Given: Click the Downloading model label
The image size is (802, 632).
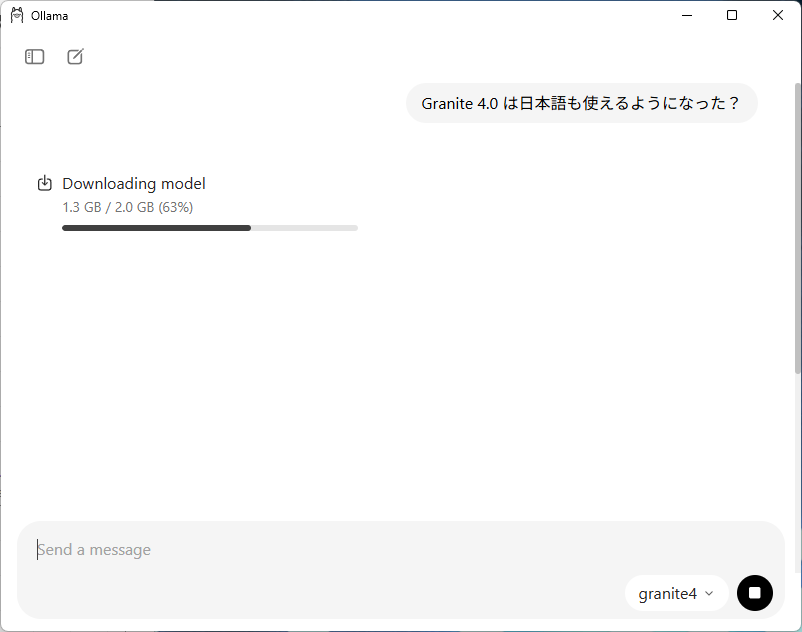Looking at the screenshot, I should (133, 183).
